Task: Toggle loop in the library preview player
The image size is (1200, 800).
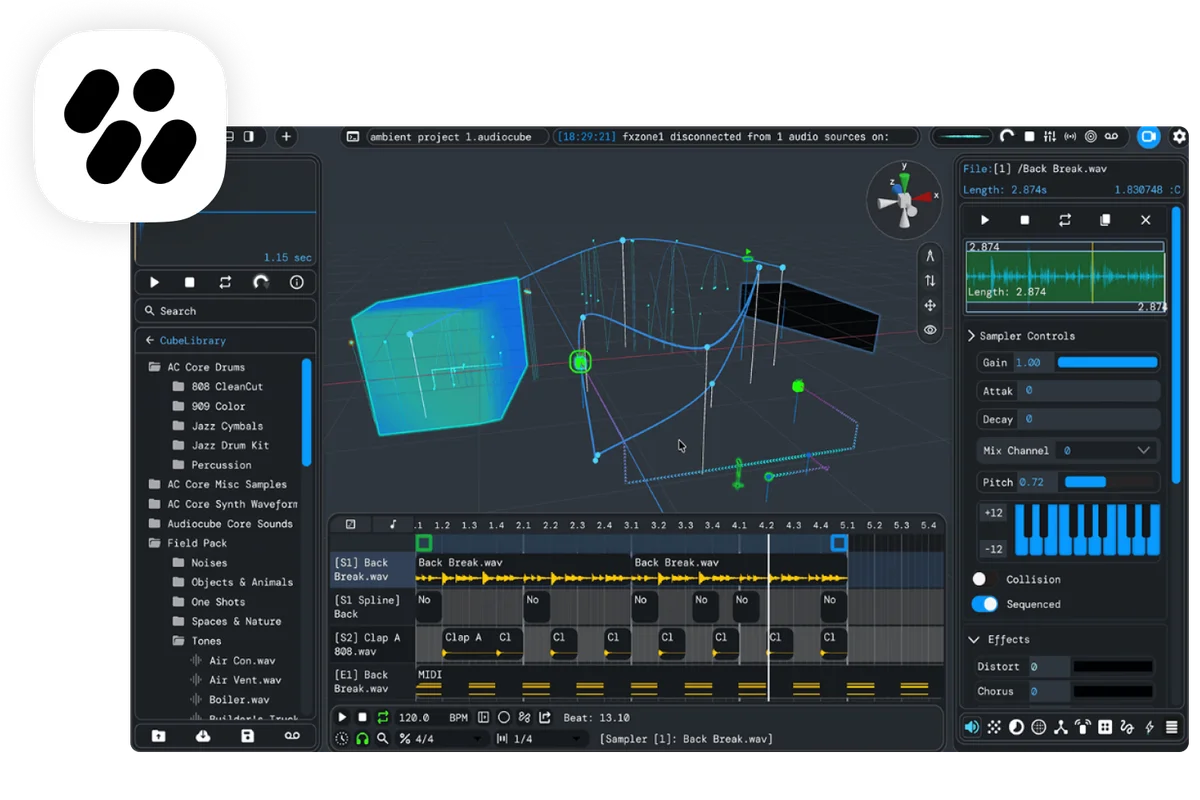Action: (x=225, y=283)
